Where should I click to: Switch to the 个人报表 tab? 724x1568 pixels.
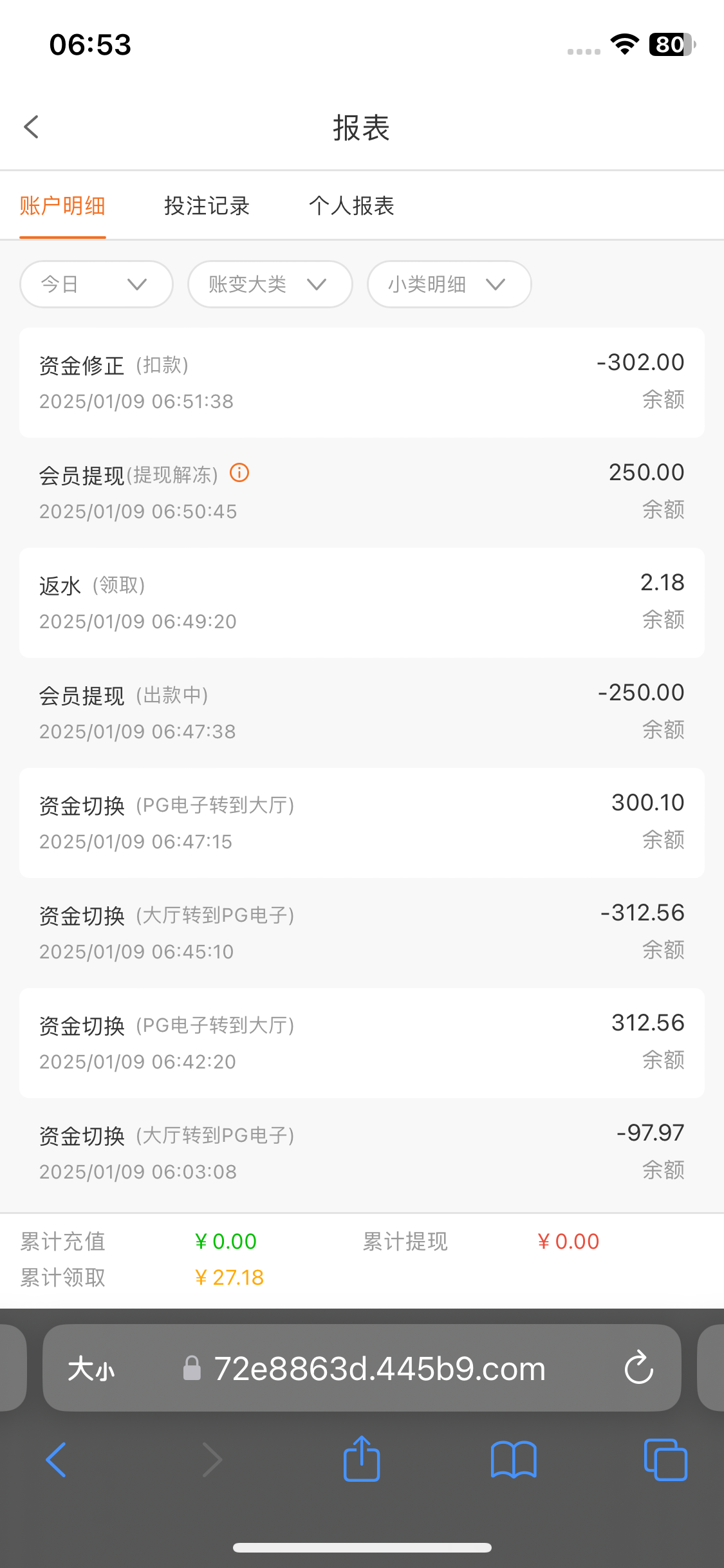click(x=351, y=206)
